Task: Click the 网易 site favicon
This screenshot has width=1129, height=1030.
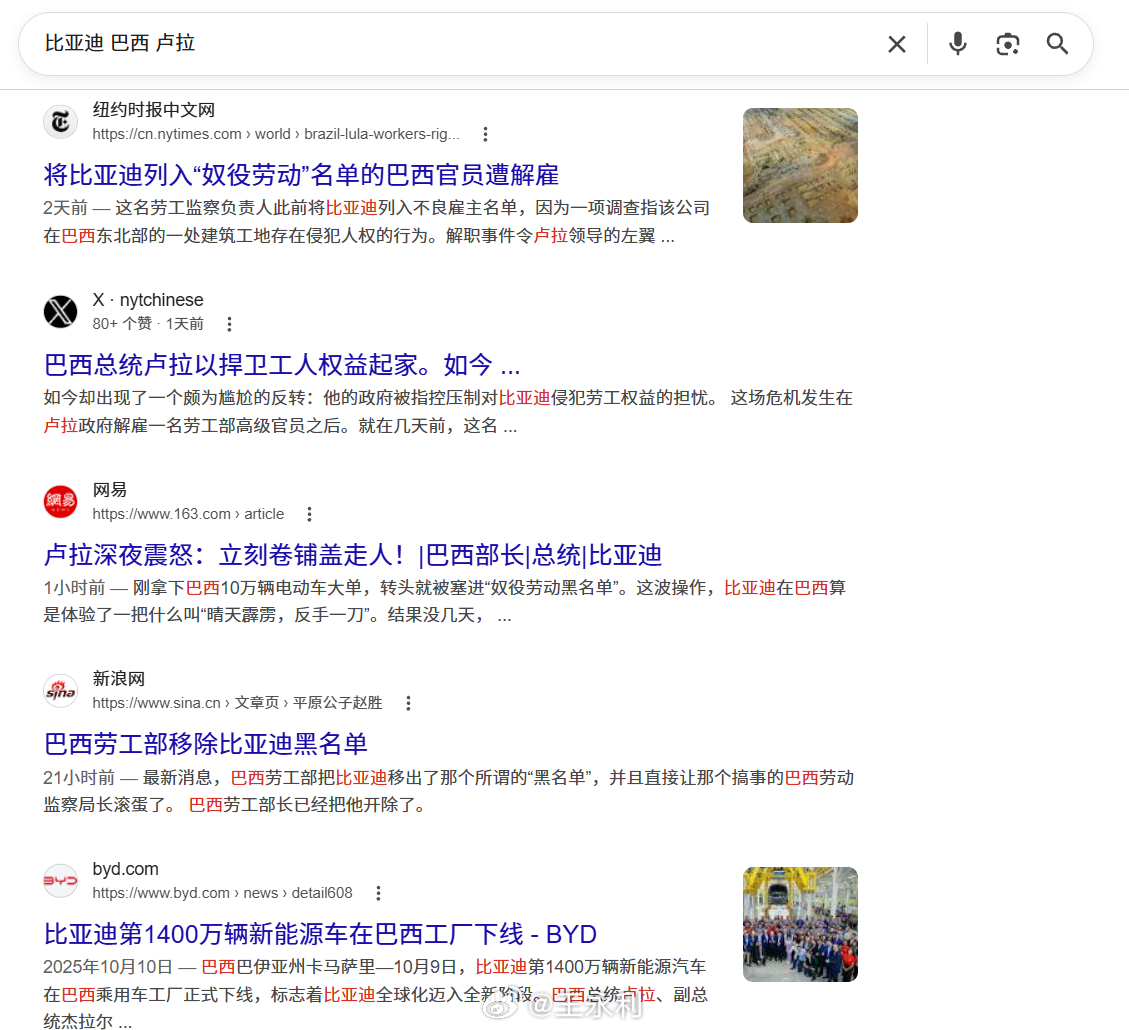Action: pos(60,502)
